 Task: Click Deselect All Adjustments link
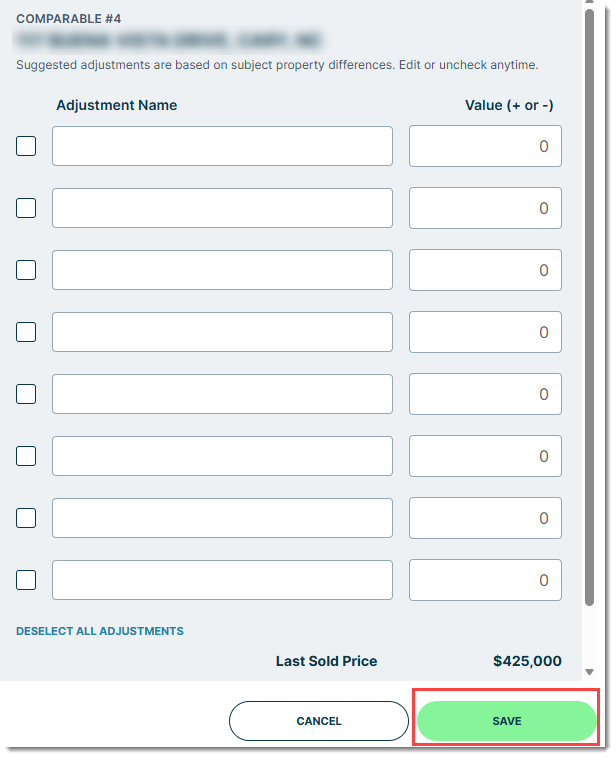click(x=100, y=631)
